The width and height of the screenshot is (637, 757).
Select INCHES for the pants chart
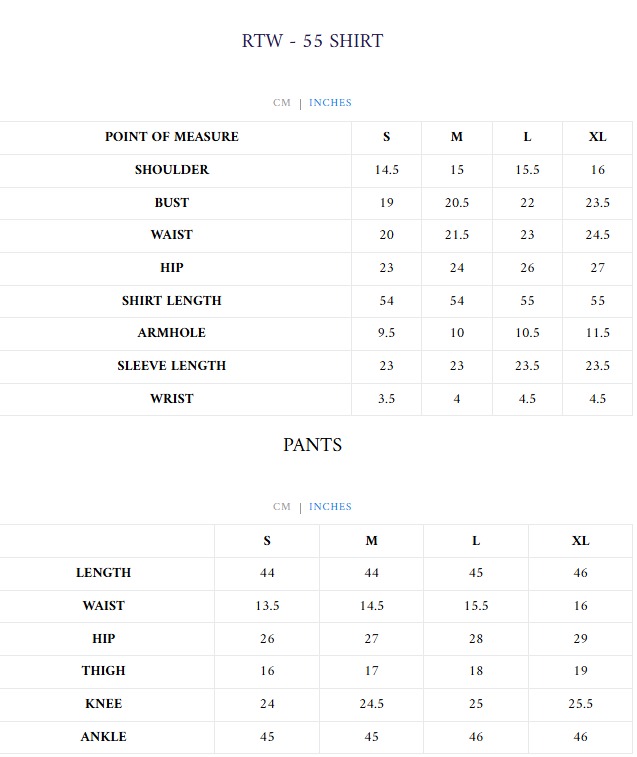click(330, 507)
